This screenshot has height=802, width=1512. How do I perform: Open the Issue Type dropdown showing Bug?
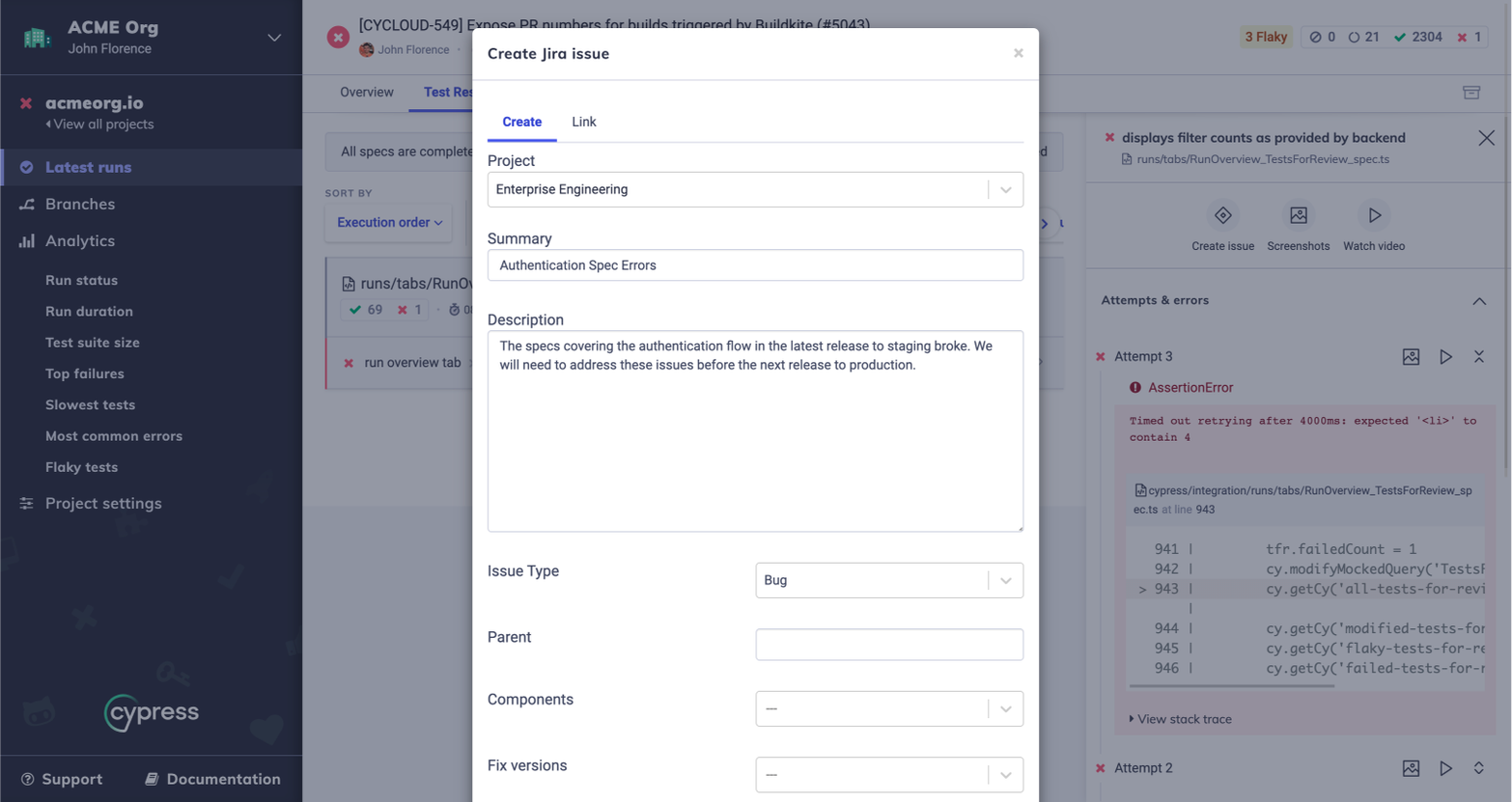(x=889, y=580)
